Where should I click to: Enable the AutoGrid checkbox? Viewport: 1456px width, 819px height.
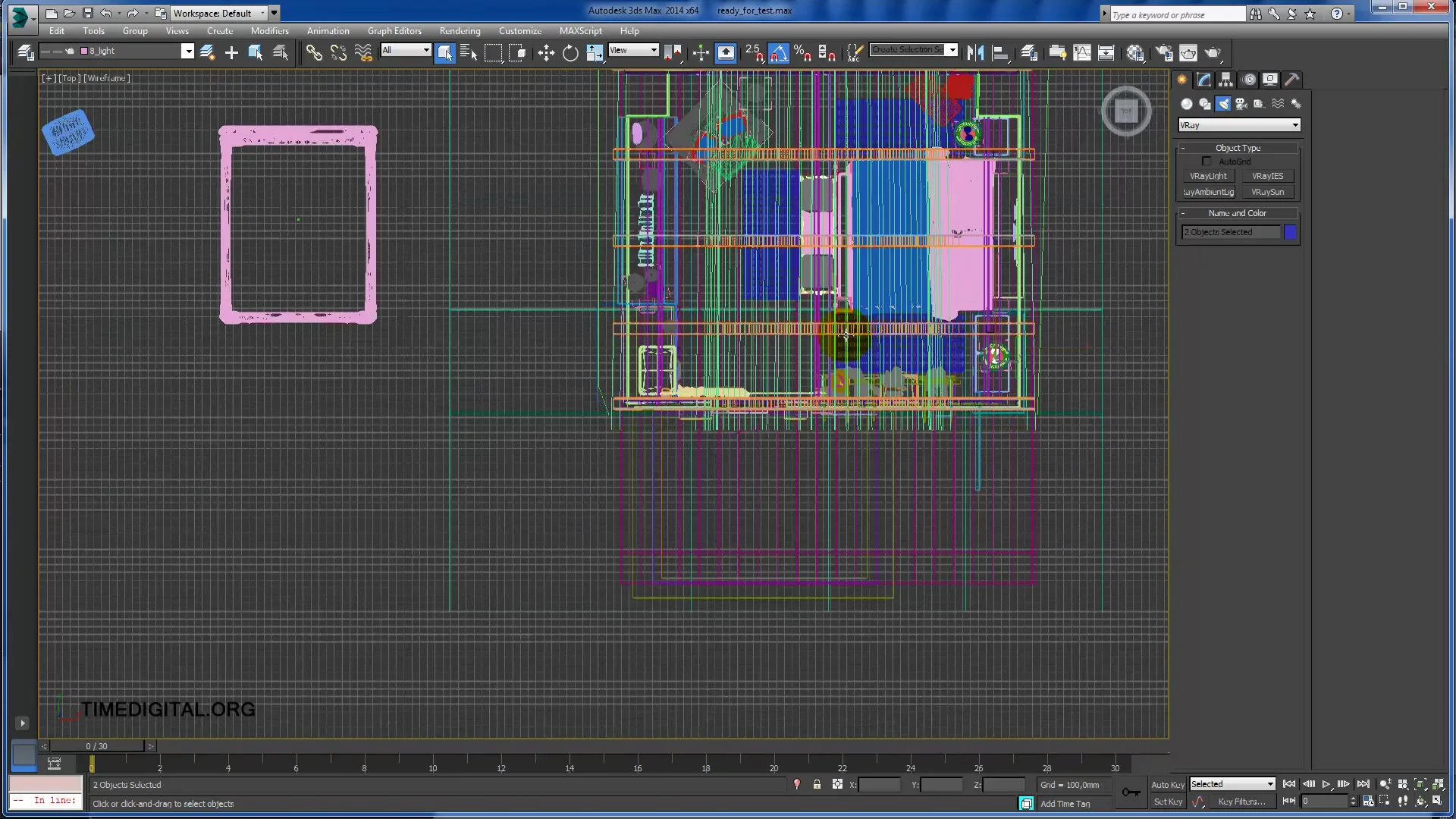coord(1207,162)
